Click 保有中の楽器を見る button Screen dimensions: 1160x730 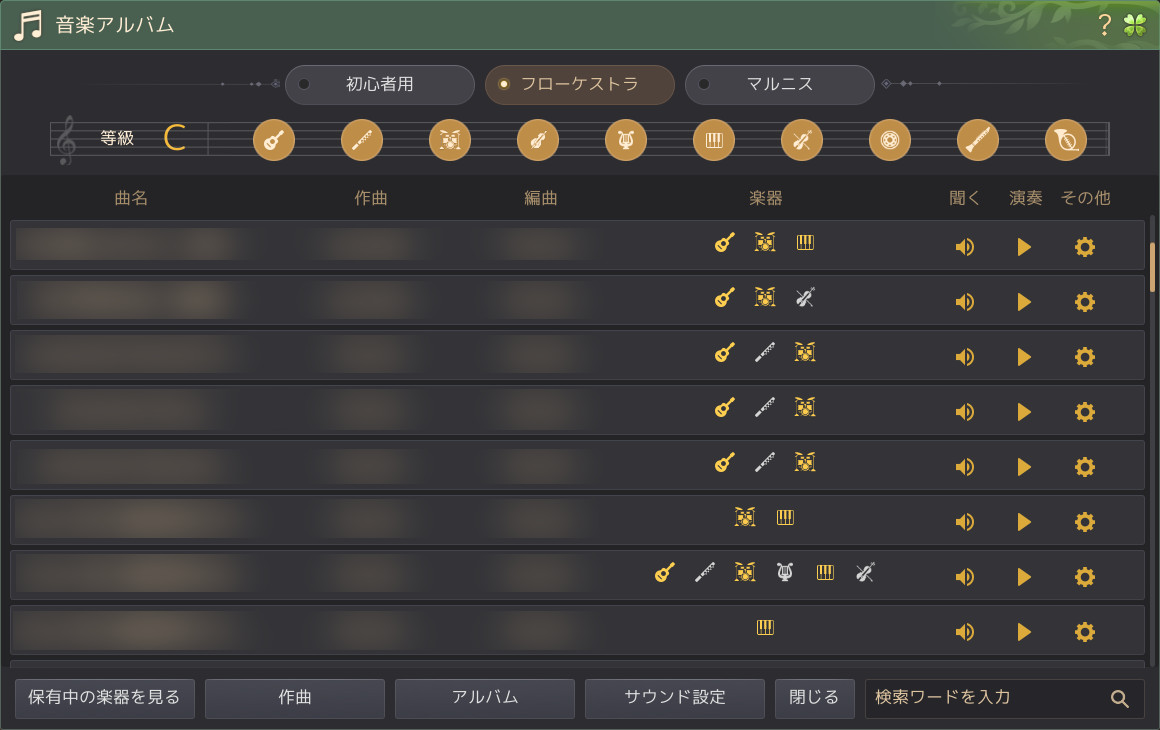(x=105, y=698)
